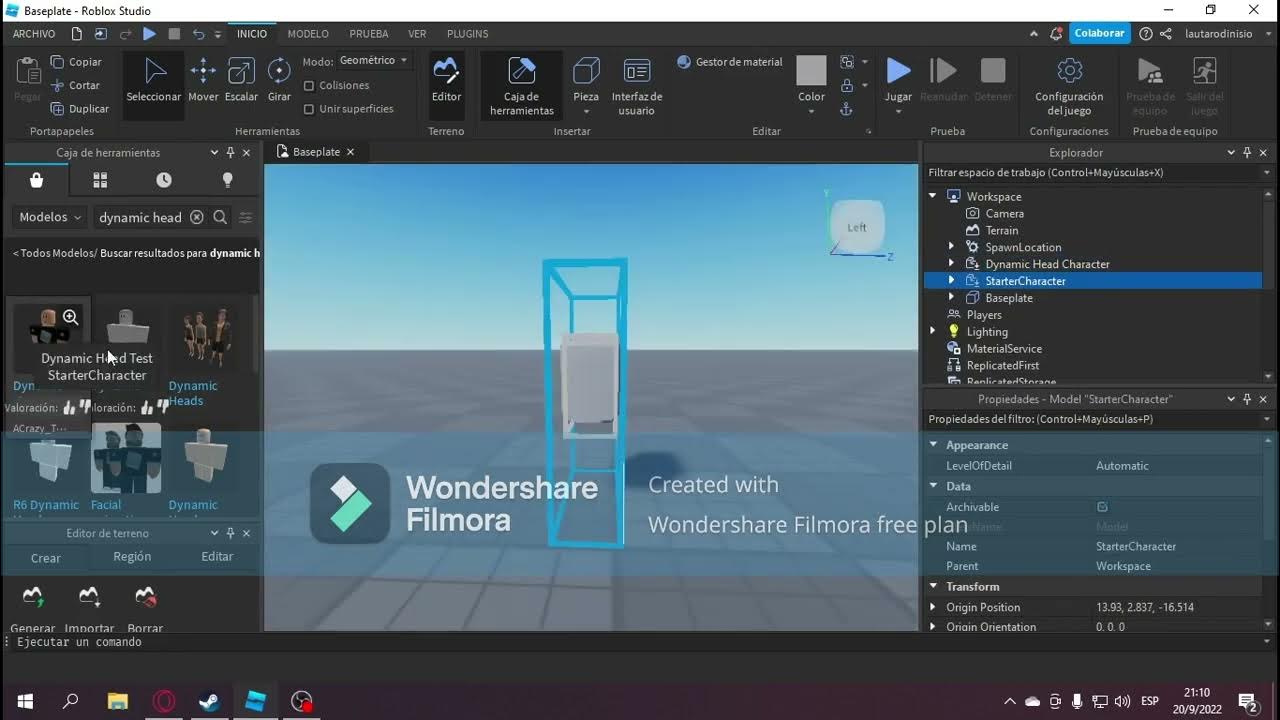The width and height of the screenshot is (1280, 720).
Task: Open Steam from the taskbar
Action: (x=209, y=701)
